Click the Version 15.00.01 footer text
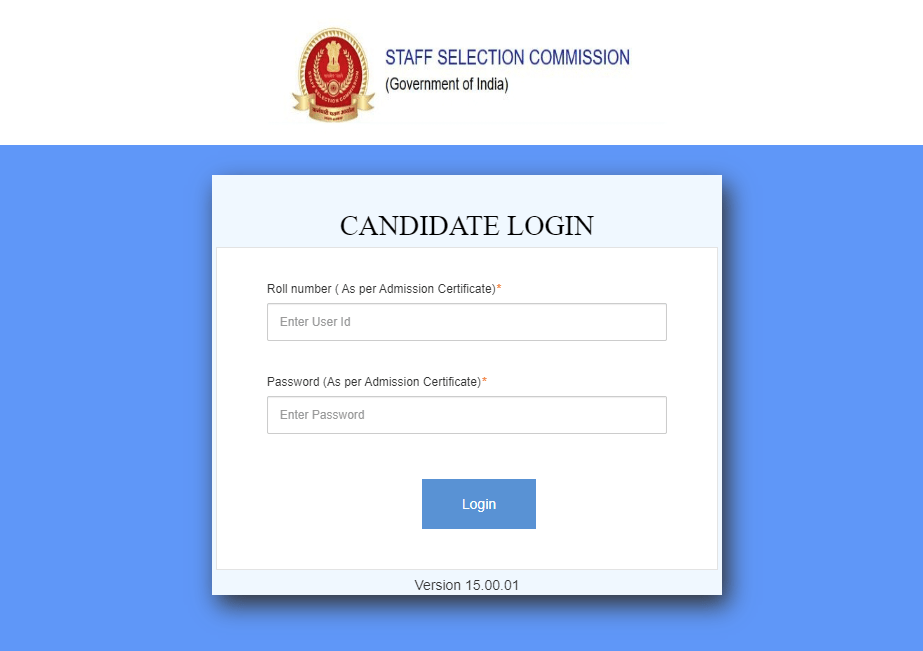 tap(466, 585)
